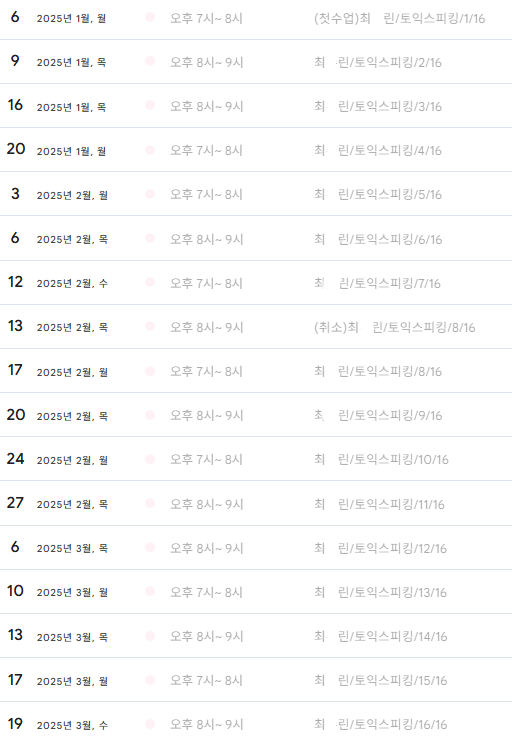Click pink dot on January 20 event
512x737 pixels.
(x=150, y=150)
